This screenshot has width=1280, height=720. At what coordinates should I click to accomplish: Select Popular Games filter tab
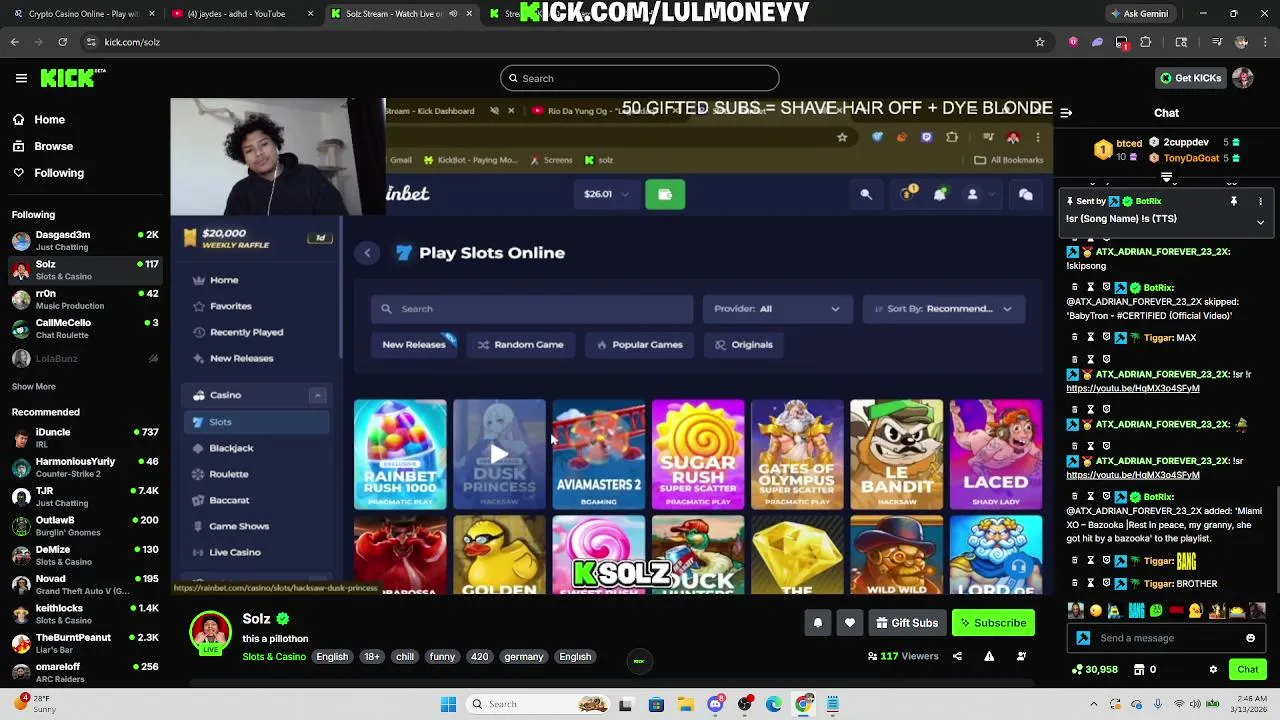tap(639, 345)
